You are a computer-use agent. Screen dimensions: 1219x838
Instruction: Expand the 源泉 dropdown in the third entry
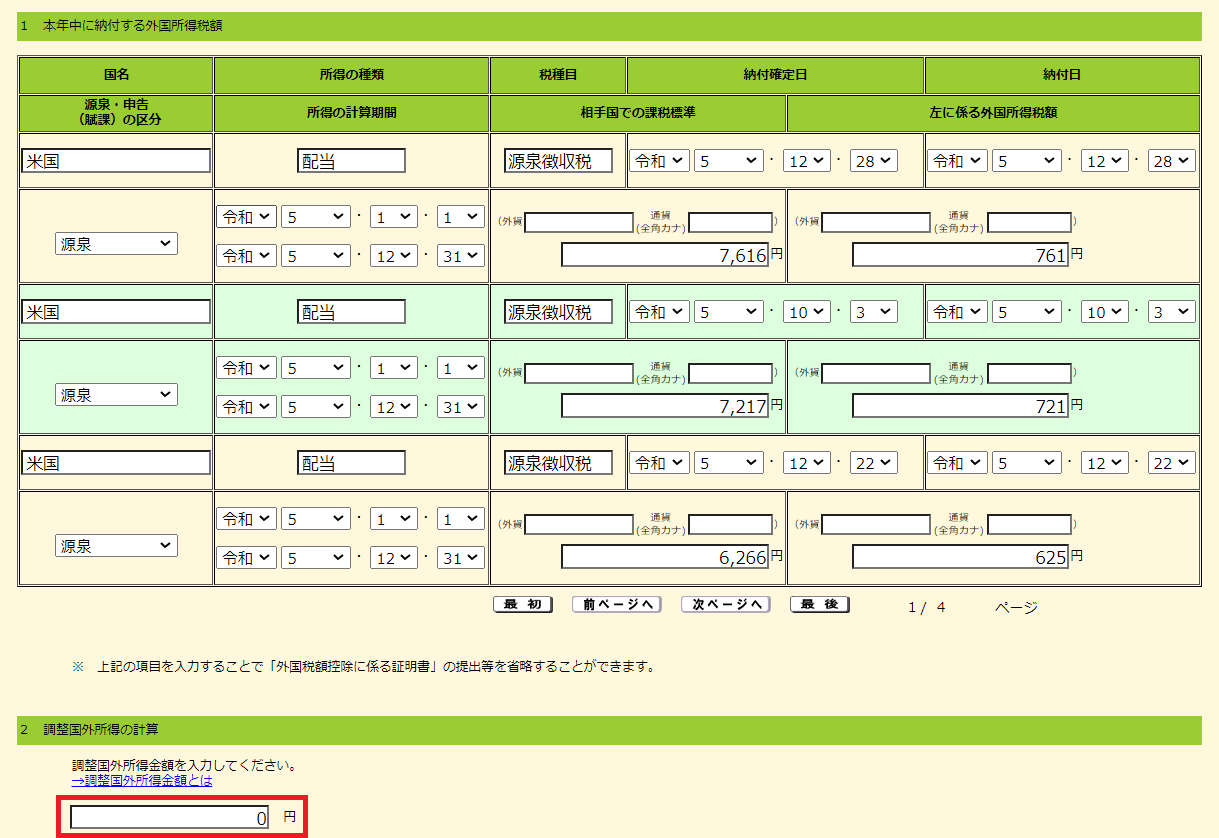tap(116, 546)
